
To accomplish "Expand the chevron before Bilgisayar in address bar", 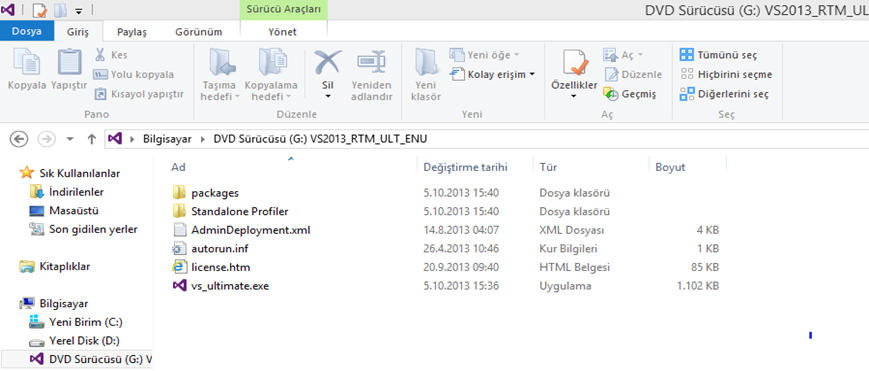I will coord(132,139).
